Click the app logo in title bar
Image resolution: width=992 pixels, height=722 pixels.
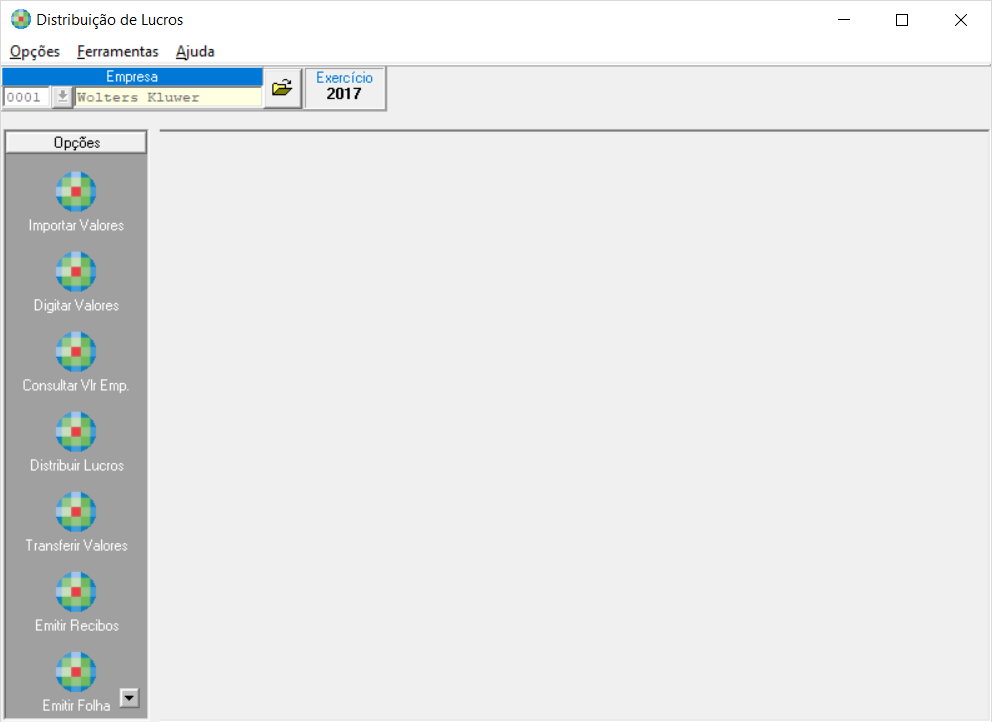(21, 20)
